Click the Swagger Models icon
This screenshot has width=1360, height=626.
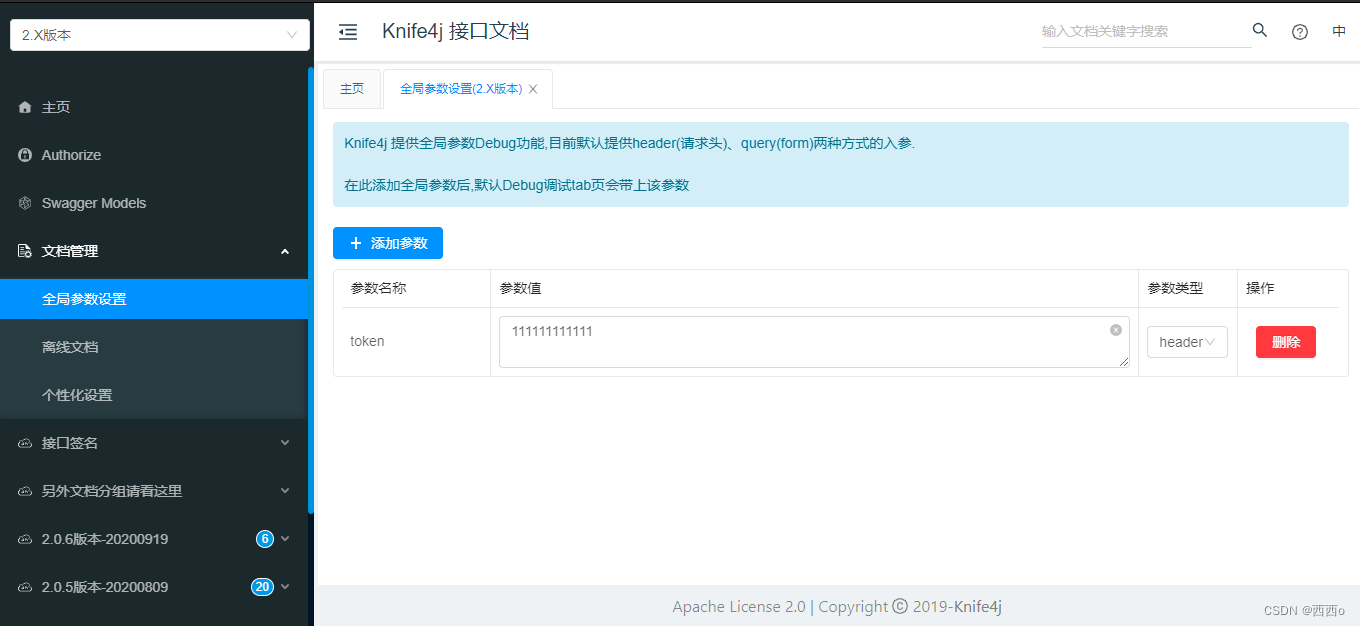[x=25, y=202]
